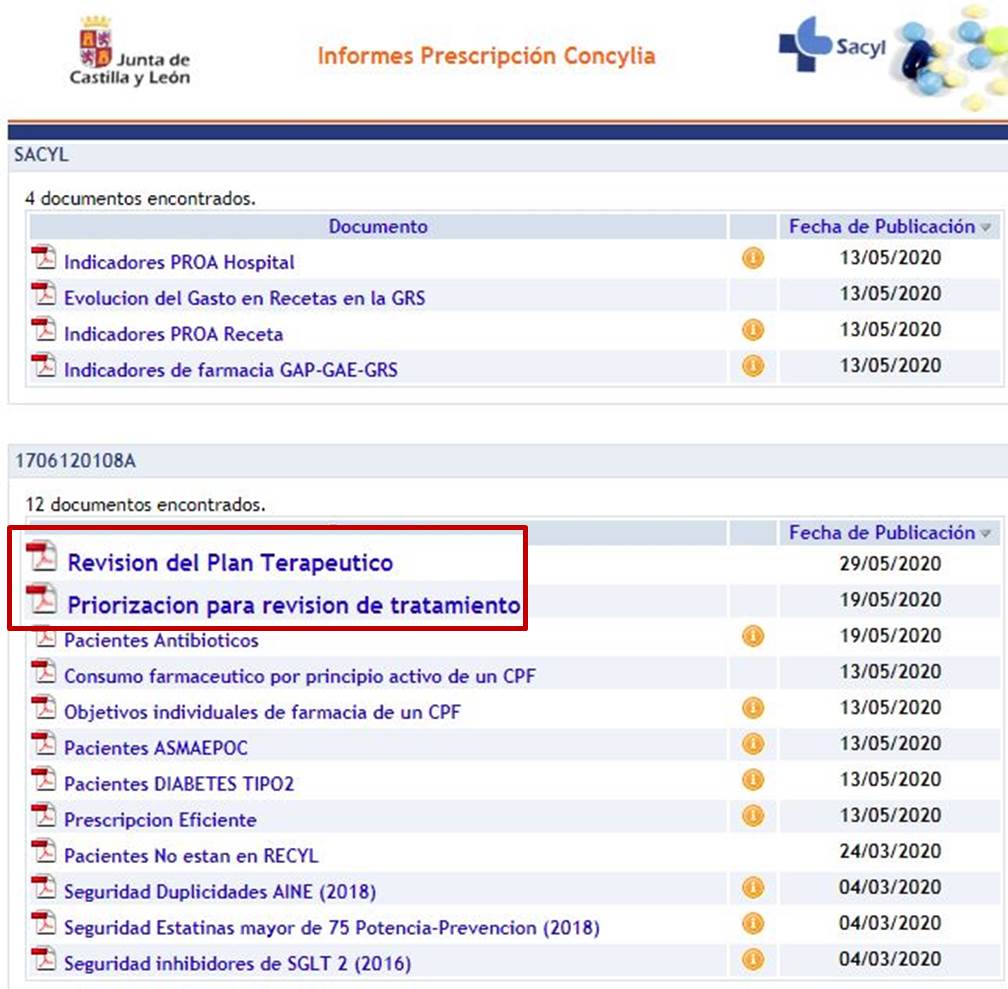
Task: Sort SACYL table by Fecha de Publicación arrow
Action: click(987, 228)
